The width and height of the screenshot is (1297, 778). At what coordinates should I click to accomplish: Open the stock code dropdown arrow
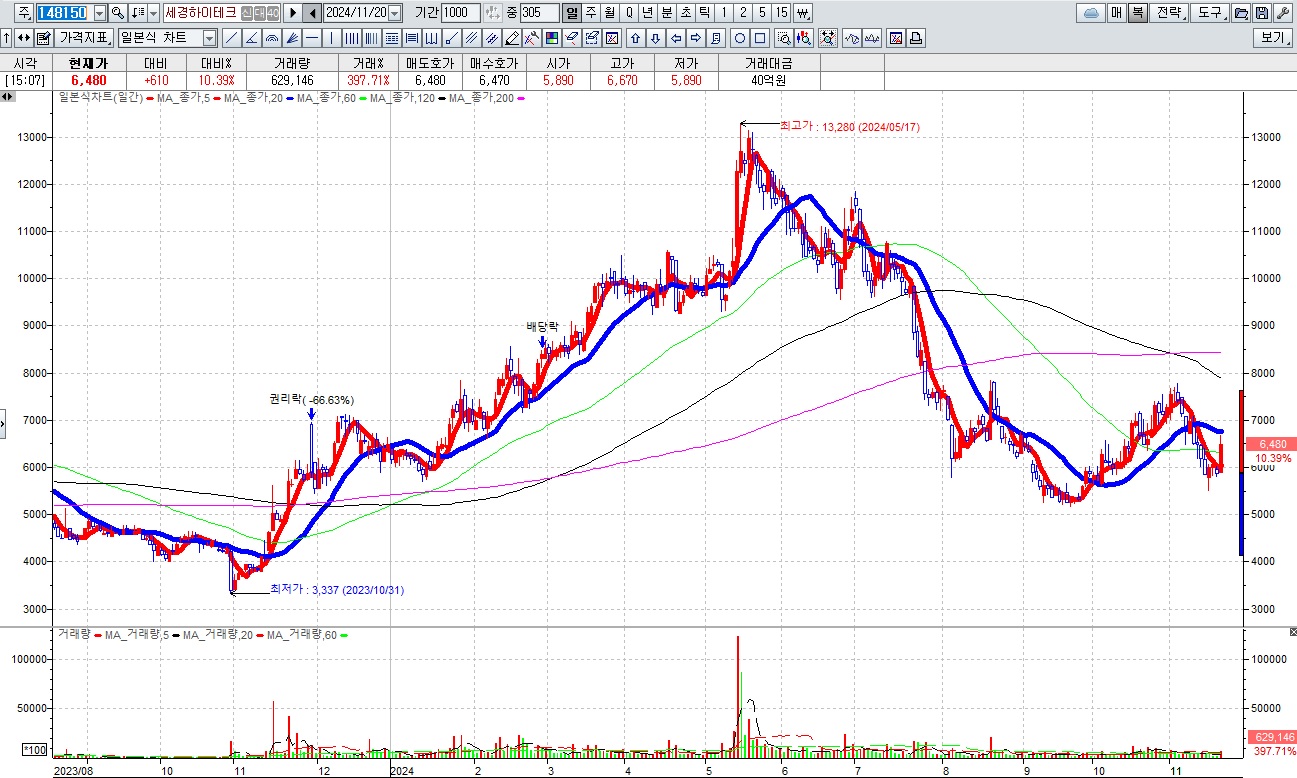point(99,13)
